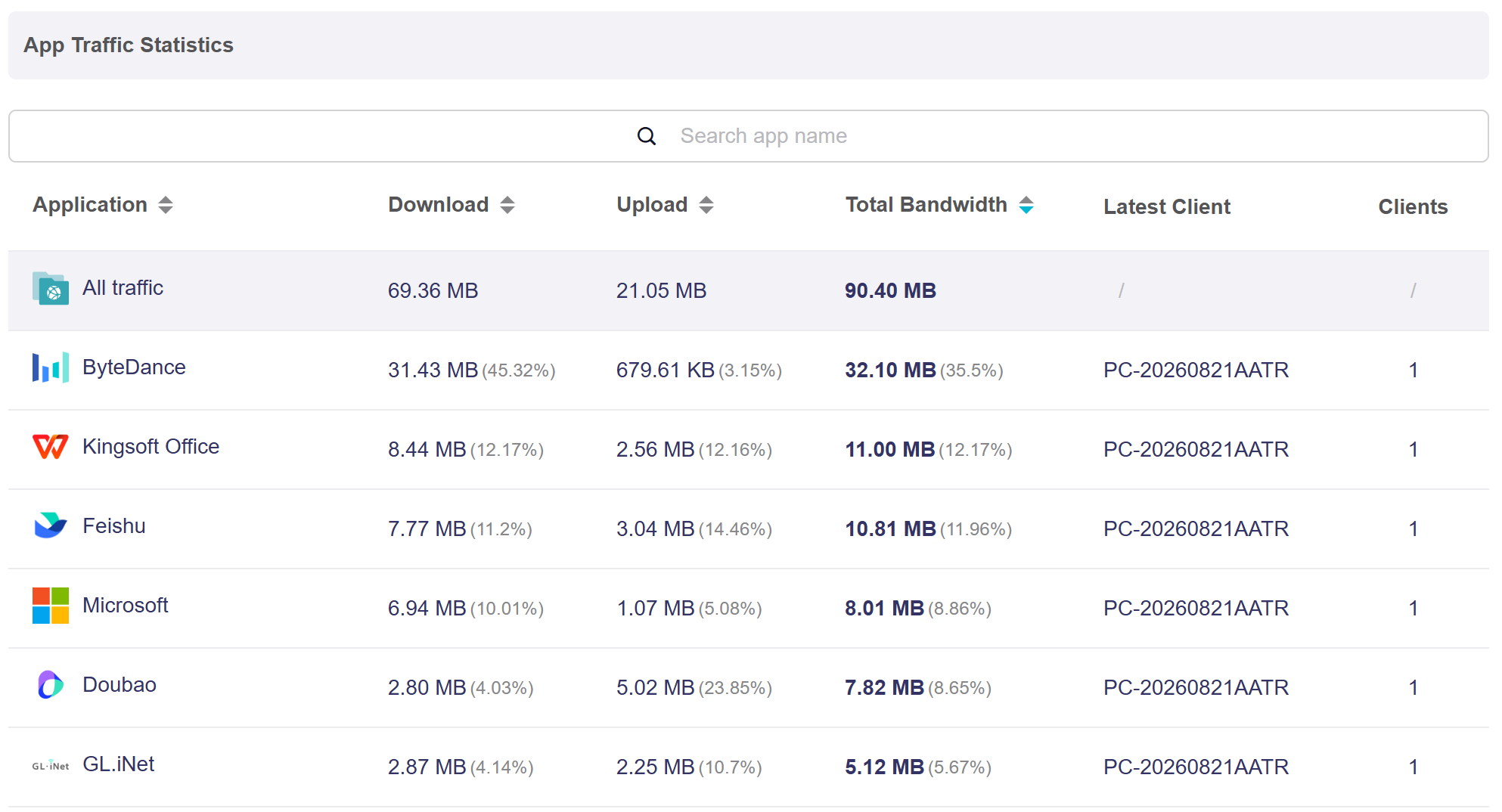Click the clients count in ByteDance row

(x=1413, y=370)
